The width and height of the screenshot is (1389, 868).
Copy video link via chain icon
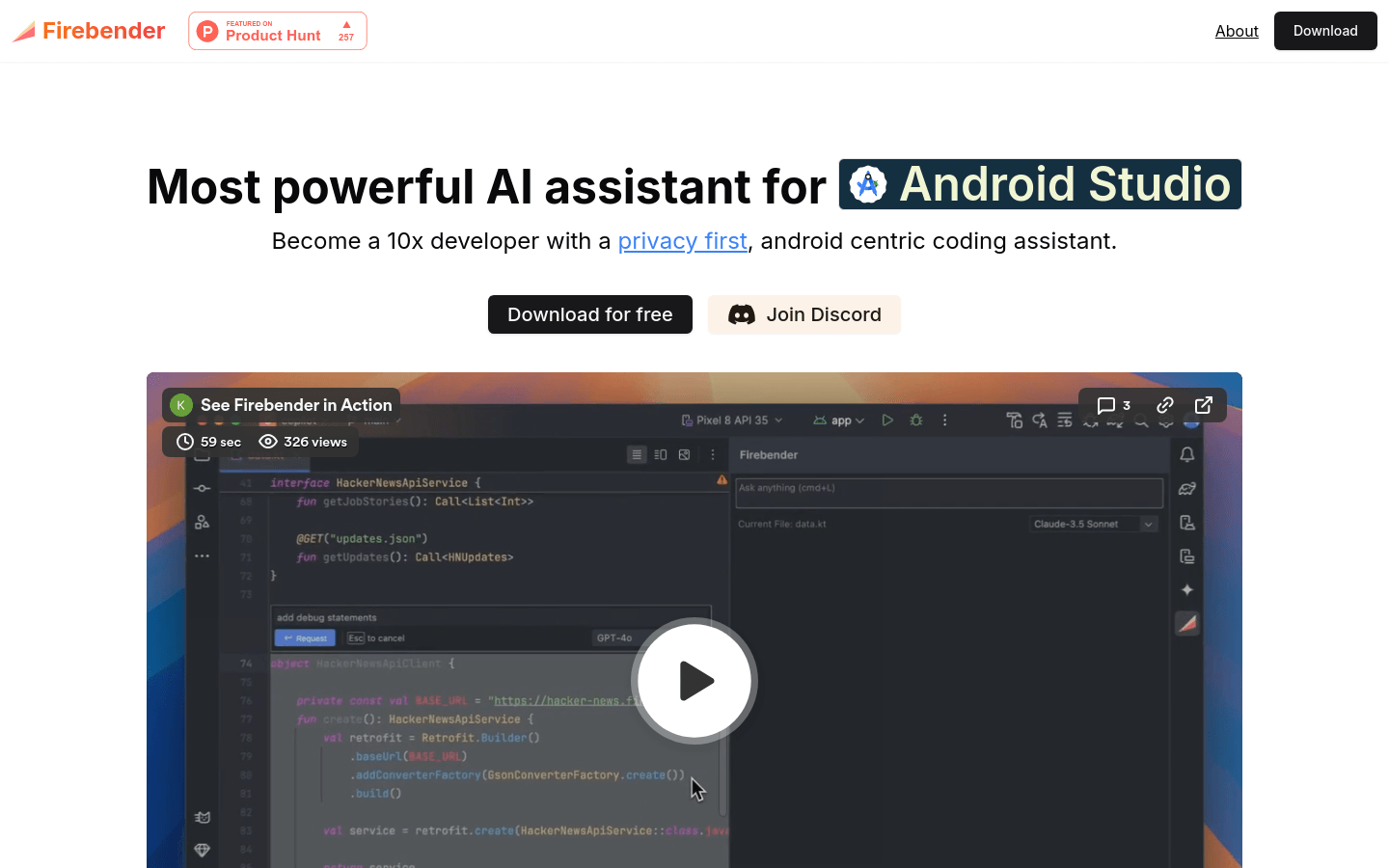click(x=1165, y=405)
